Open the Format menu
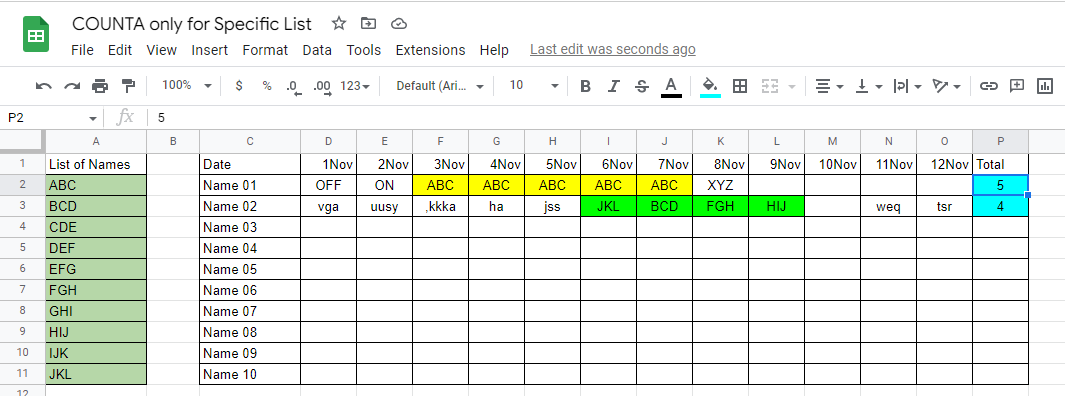Image resolution: width=1065 pixels, height=396 pixels. click(x=265, y=50)
